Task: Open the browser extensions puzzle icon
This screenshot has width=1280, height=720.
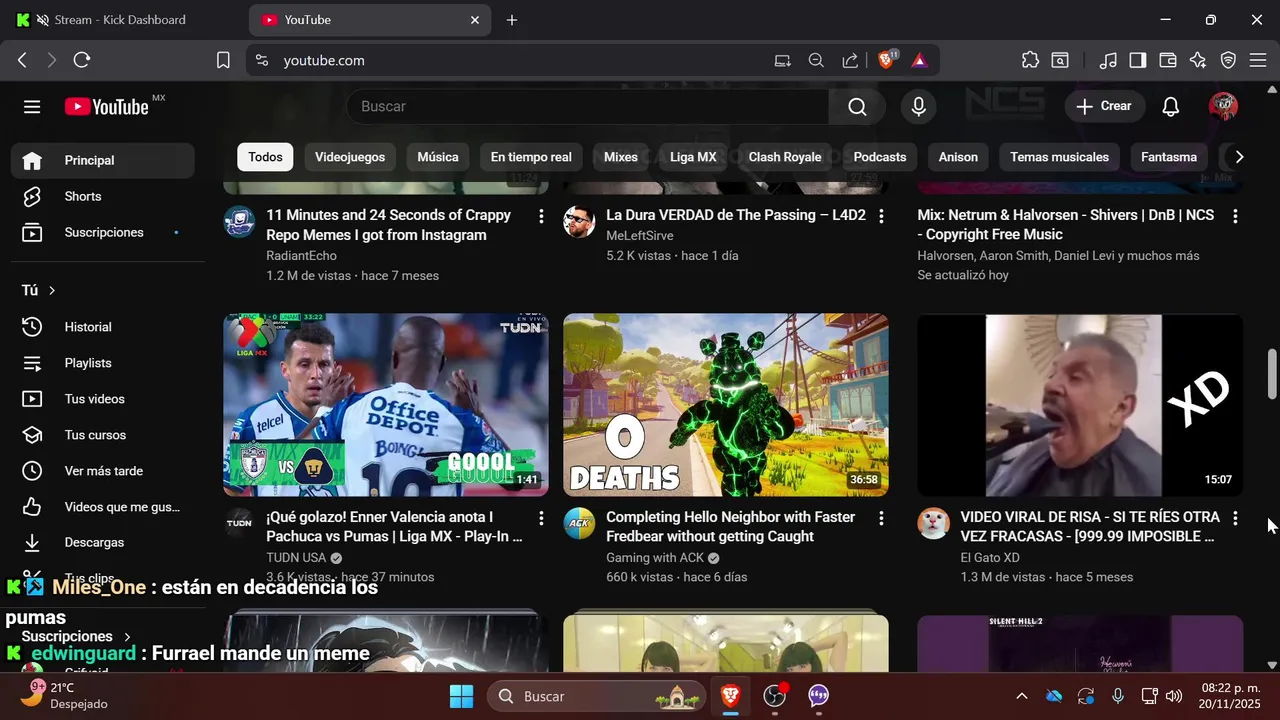Action: tap(1030, 60)
